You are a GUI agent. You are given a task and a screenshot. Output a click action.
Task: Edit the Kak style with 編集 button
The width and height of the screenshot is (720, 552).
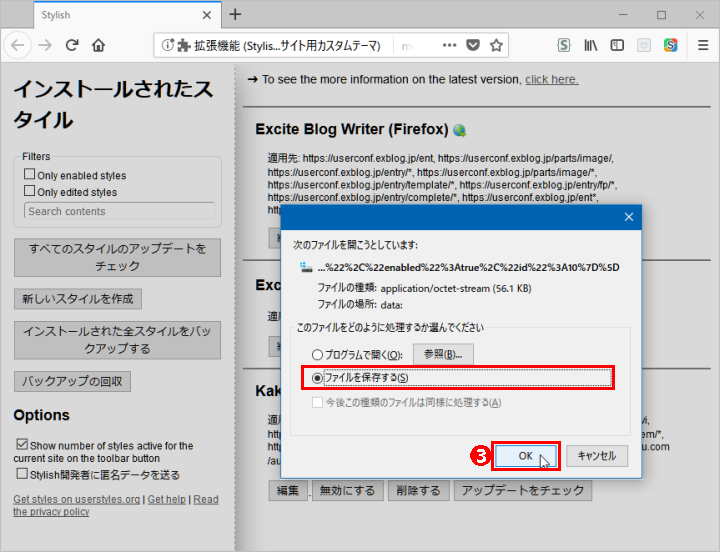click(288, 490)
